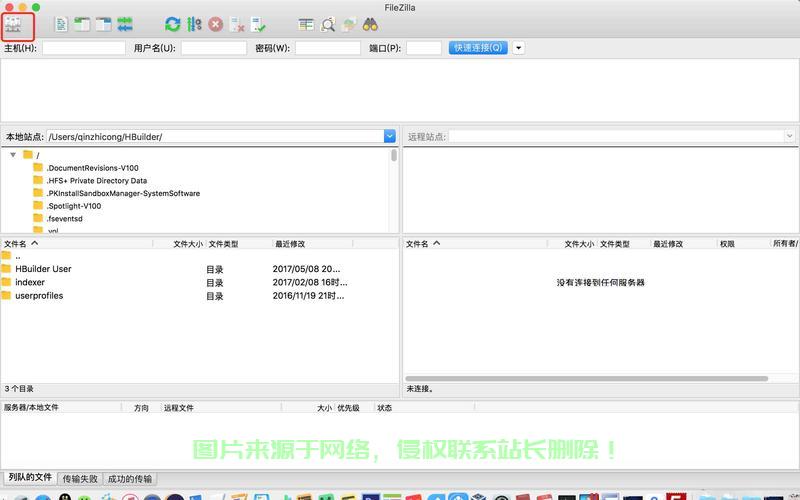Viewport: 800px width, 500px height.
Task: Click the 优先级 queue column header
Action: coord(354,408)
